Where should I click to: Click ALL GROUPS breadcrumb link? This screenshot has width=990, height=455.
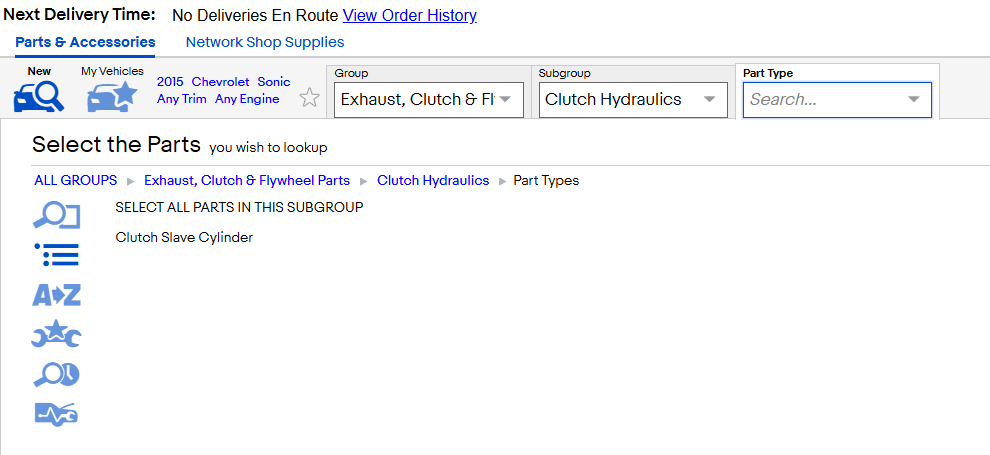click(x=76, y=180)
